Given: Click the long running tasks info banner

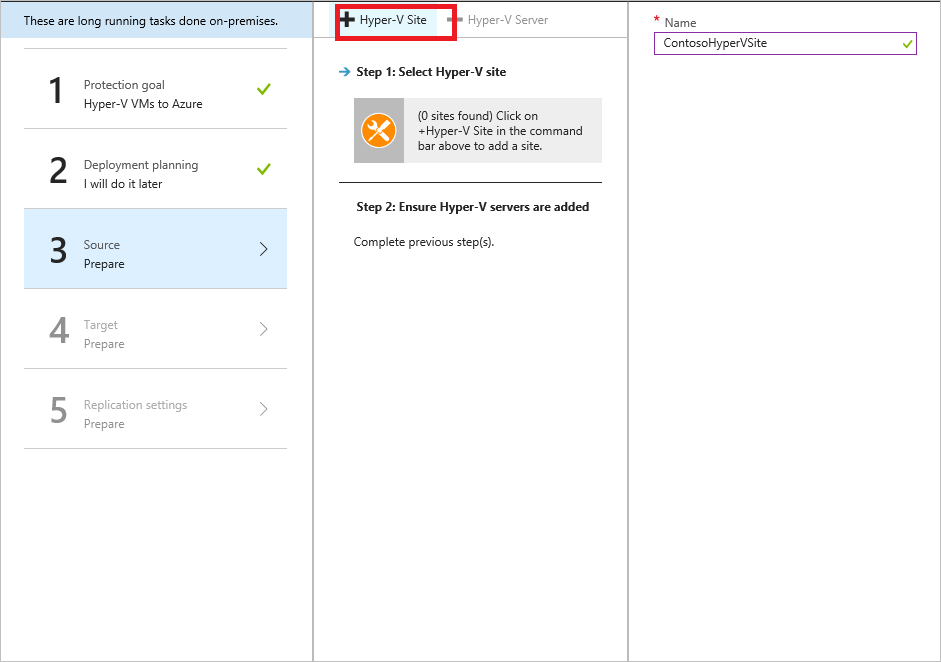Looking at the screenshot, I should coord(151,21).
